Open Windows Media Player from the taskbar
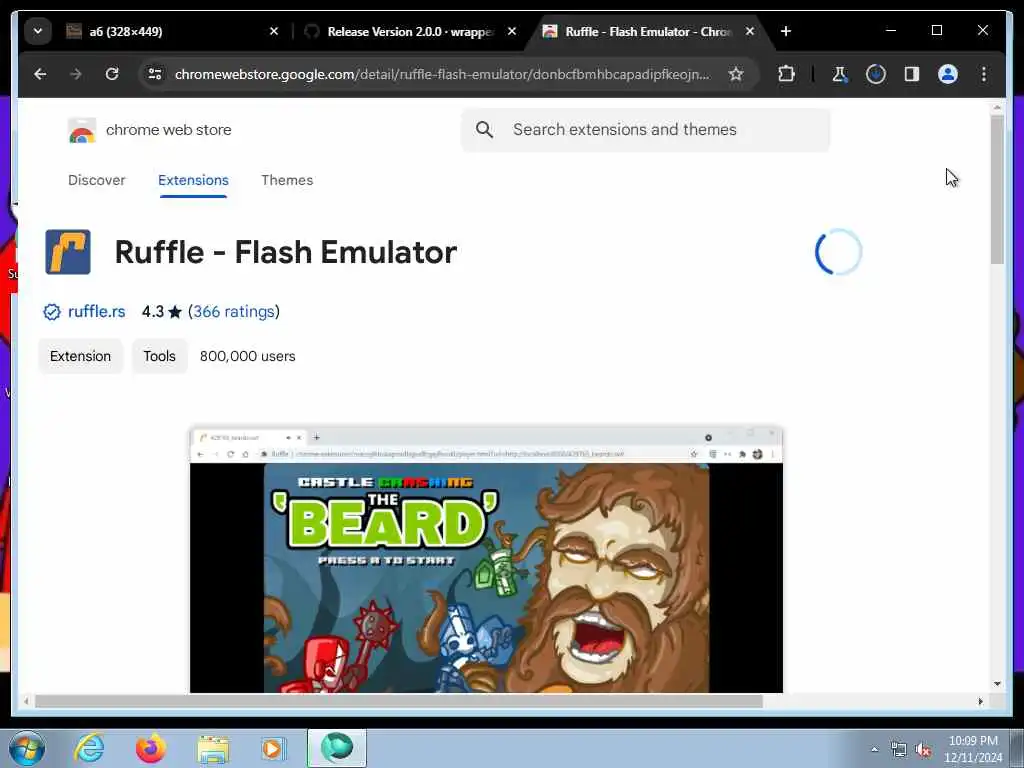This screenshot has width=1024, height=768. pos(274,748)
